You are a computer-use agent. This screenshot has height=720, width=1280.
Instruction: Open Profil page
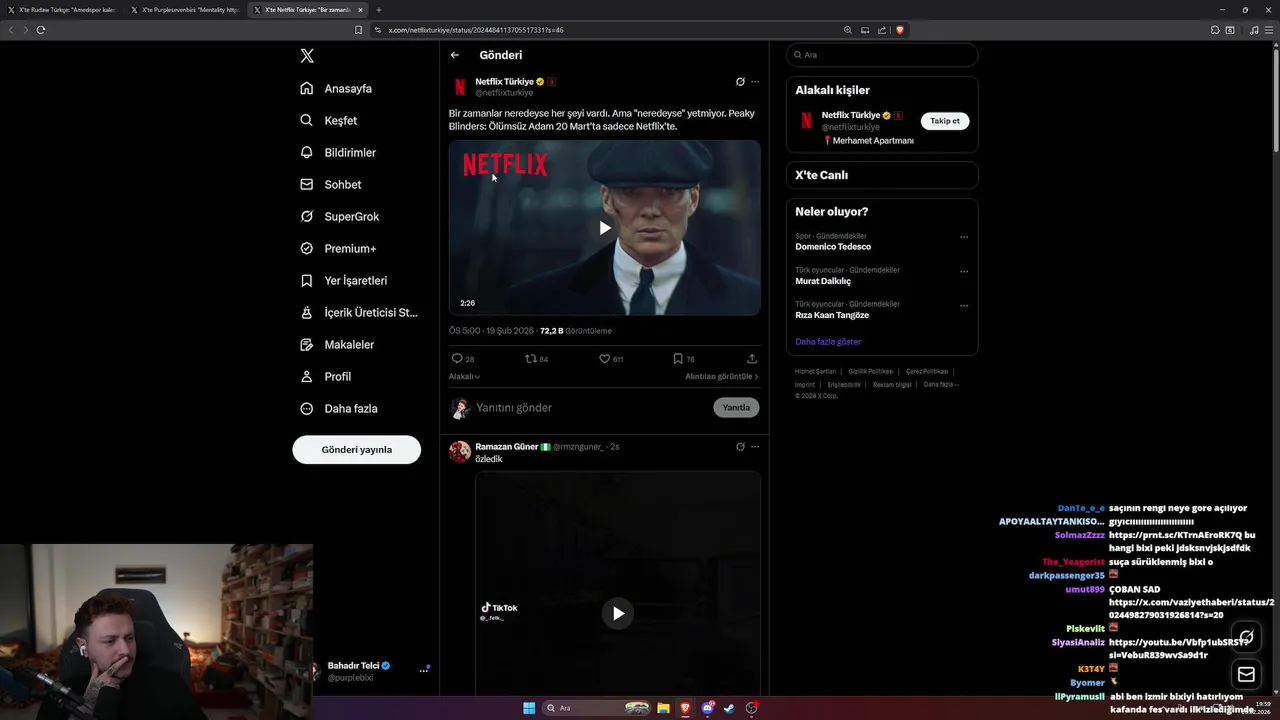click(x=325, y=376)
